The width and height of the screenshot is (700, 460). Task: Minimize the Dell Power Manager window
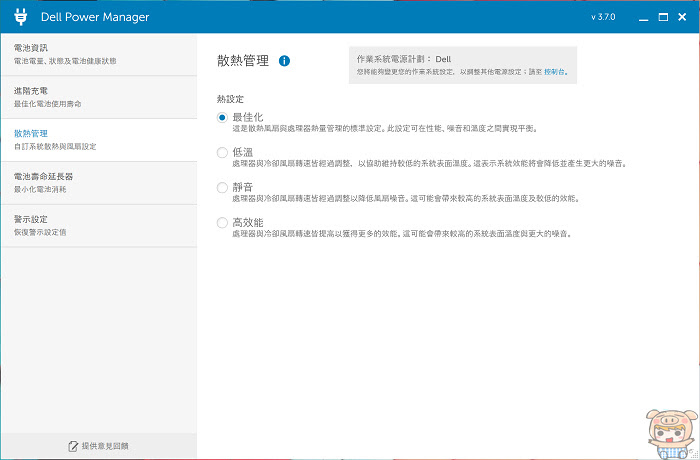643,17
